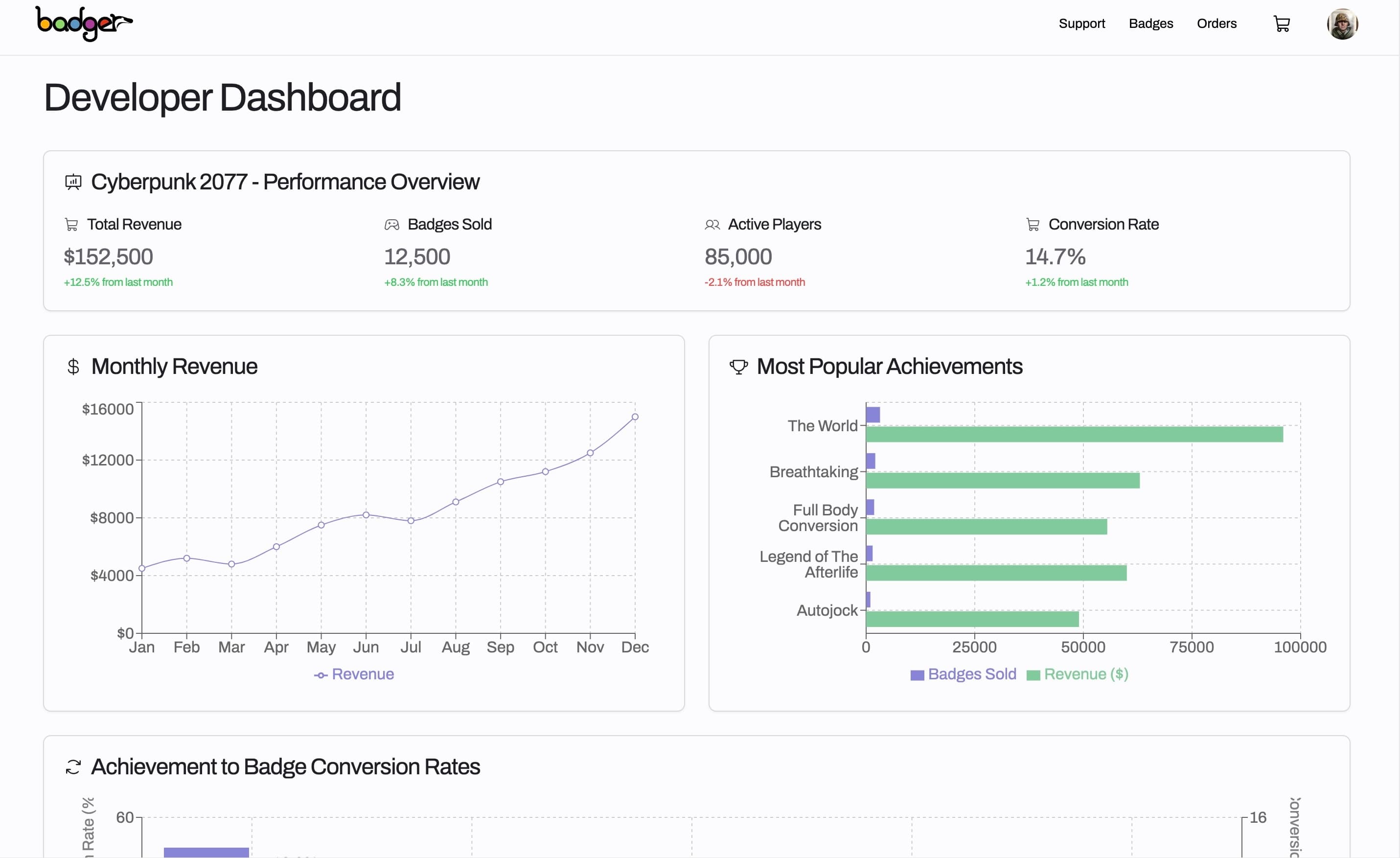
Task: Go to the Badges page
Action: pyautogui.click(x=1150, y=24)
